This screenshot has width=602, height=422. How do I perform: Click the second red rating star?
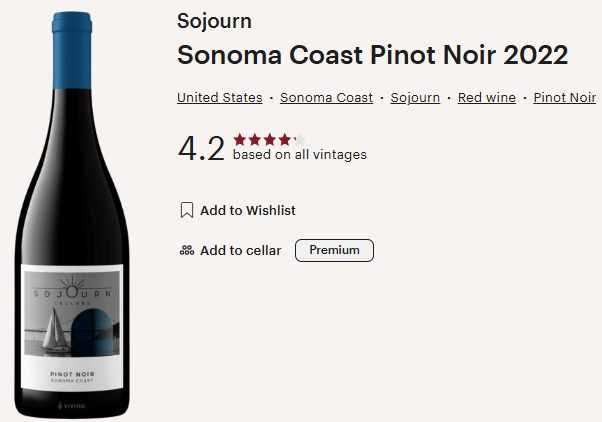pos(255,139)
